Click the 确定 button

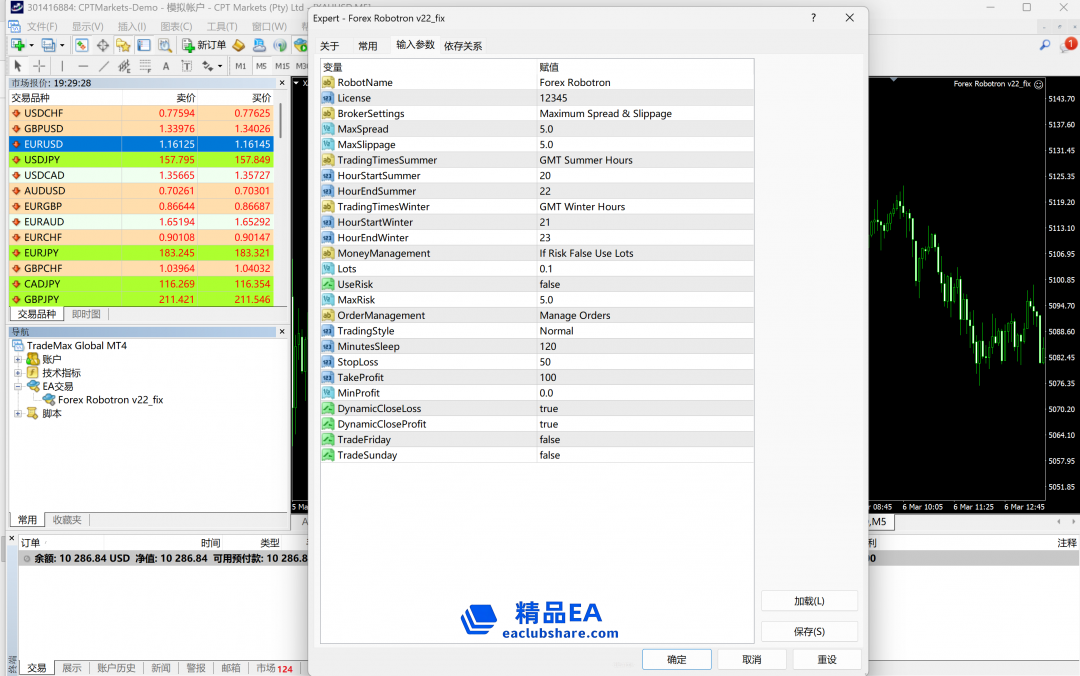coord(677,660)
